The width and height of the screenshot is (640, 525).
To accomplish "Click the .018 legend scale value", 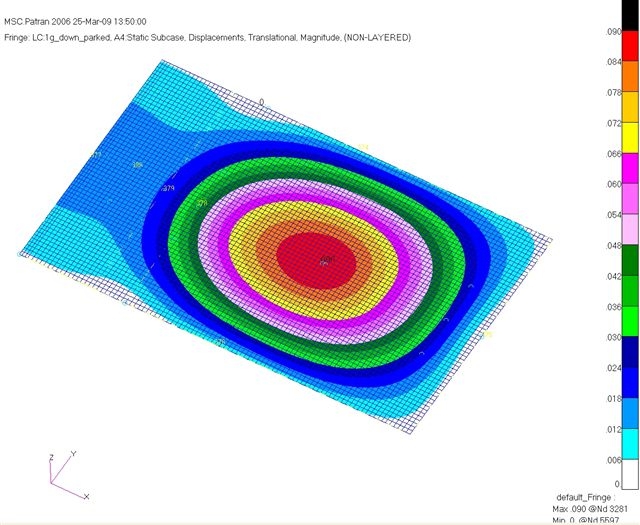I will pyautogui.click(x=613, y=399).
